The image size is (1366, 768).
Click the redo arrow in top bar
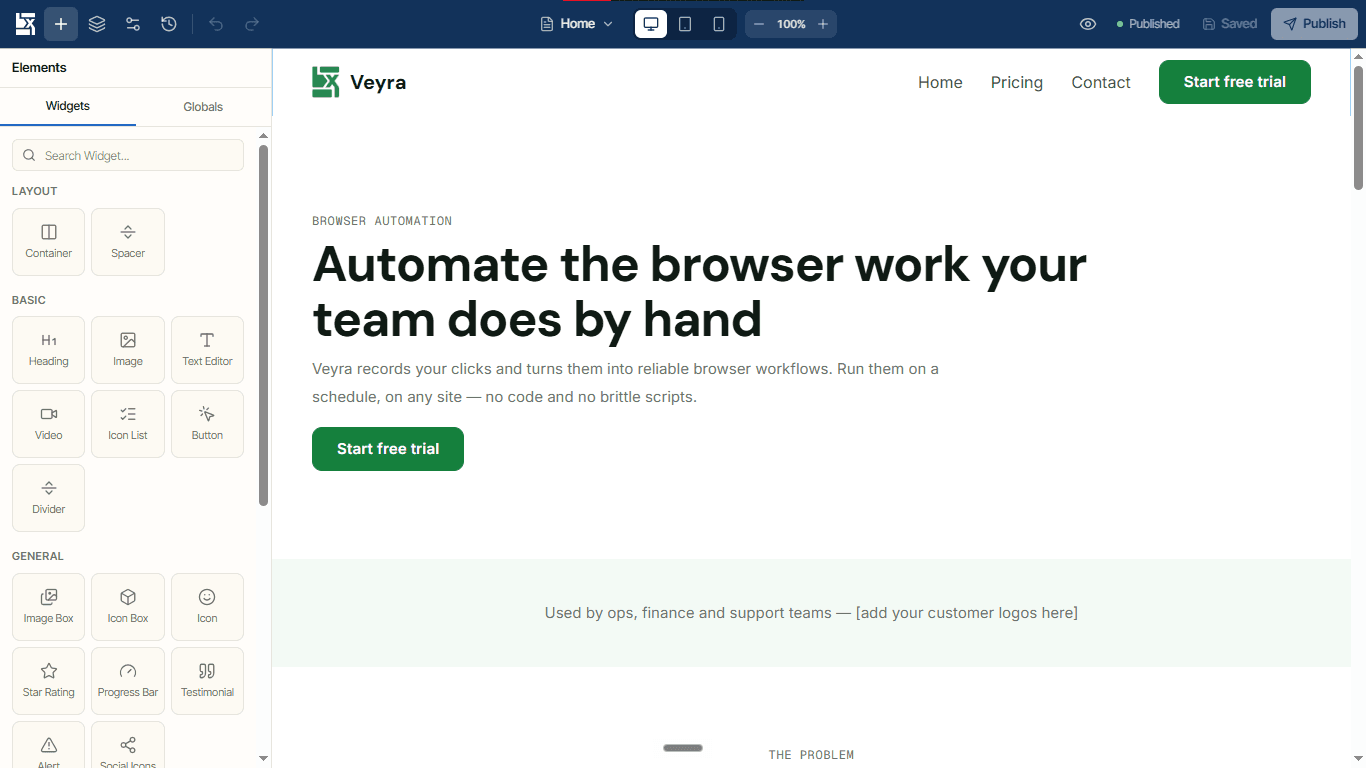[x=252, y=24]
